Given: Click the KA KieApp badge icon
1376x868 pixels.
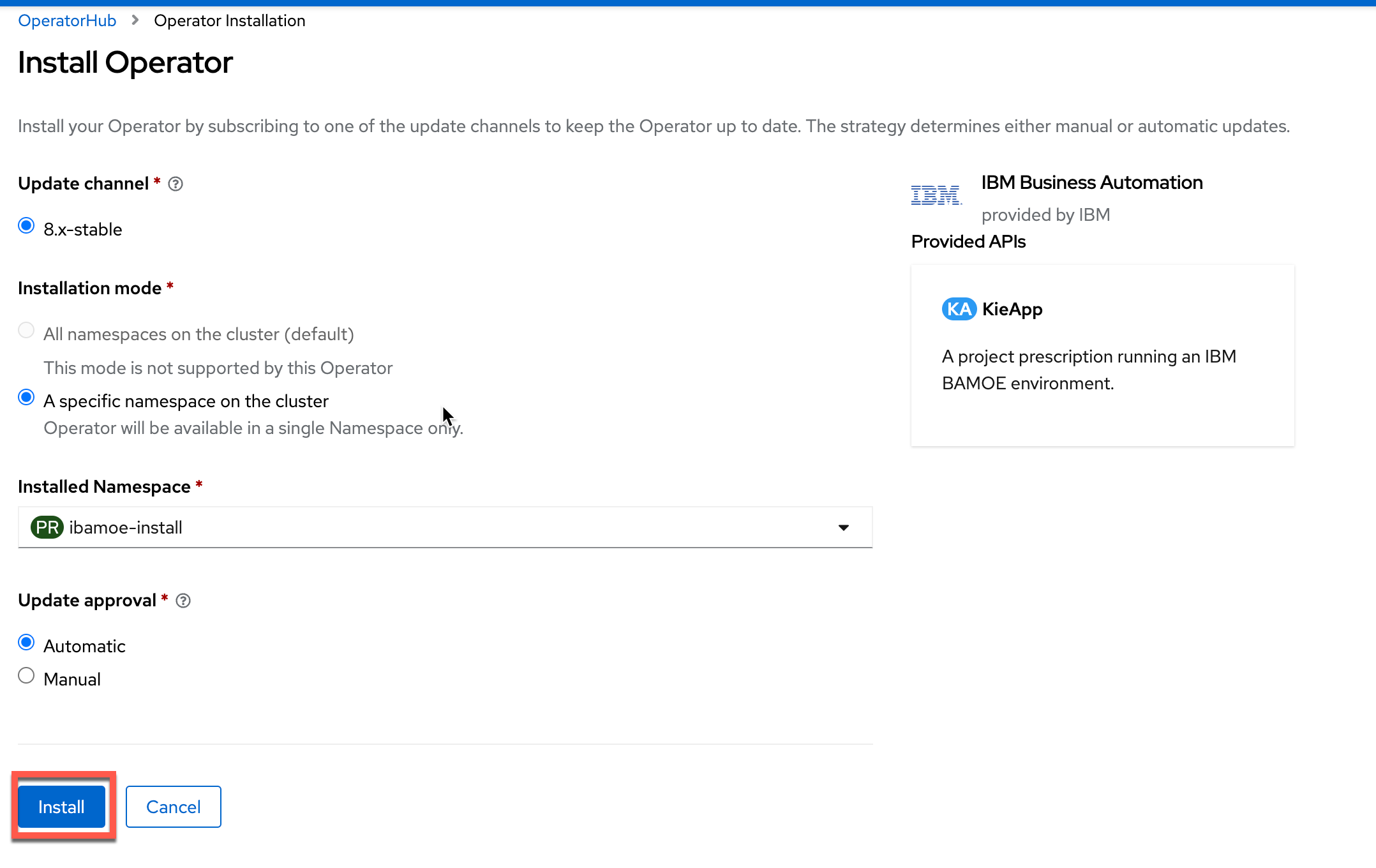Looking at the screenshot, I should tap(959, 310).
